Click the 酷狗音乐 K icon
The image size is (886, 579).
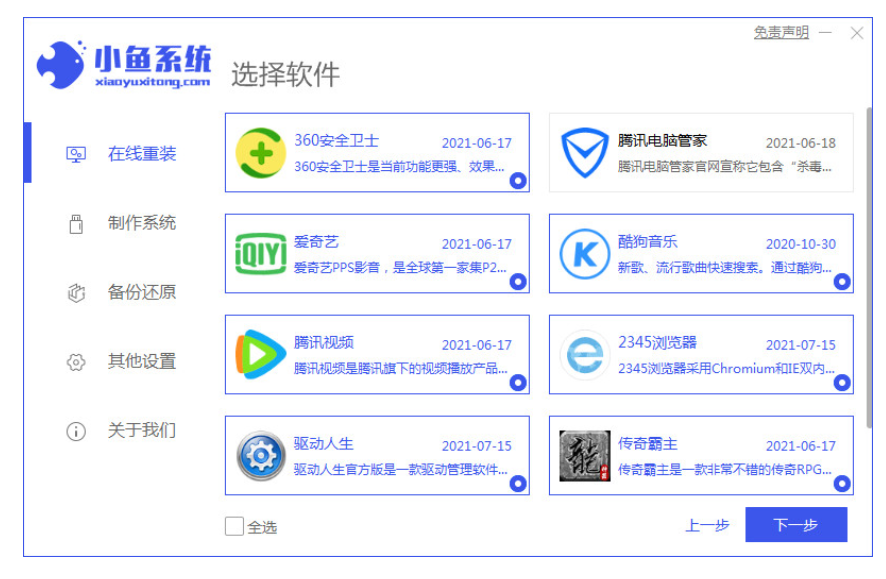[584, 254]
